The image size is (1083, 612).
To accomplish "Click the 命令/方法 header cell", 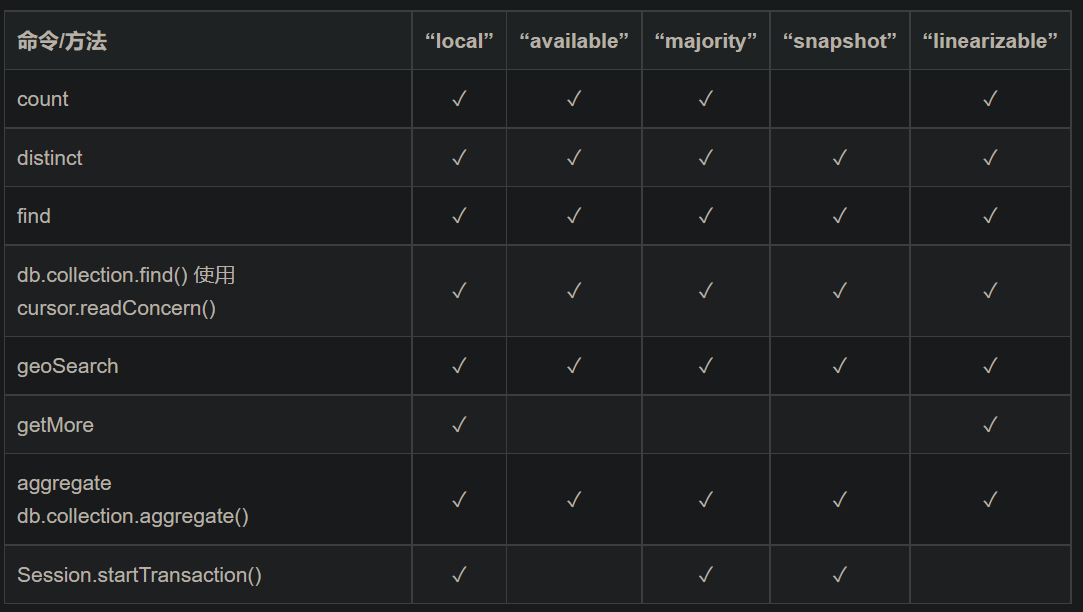I will 208,41.
